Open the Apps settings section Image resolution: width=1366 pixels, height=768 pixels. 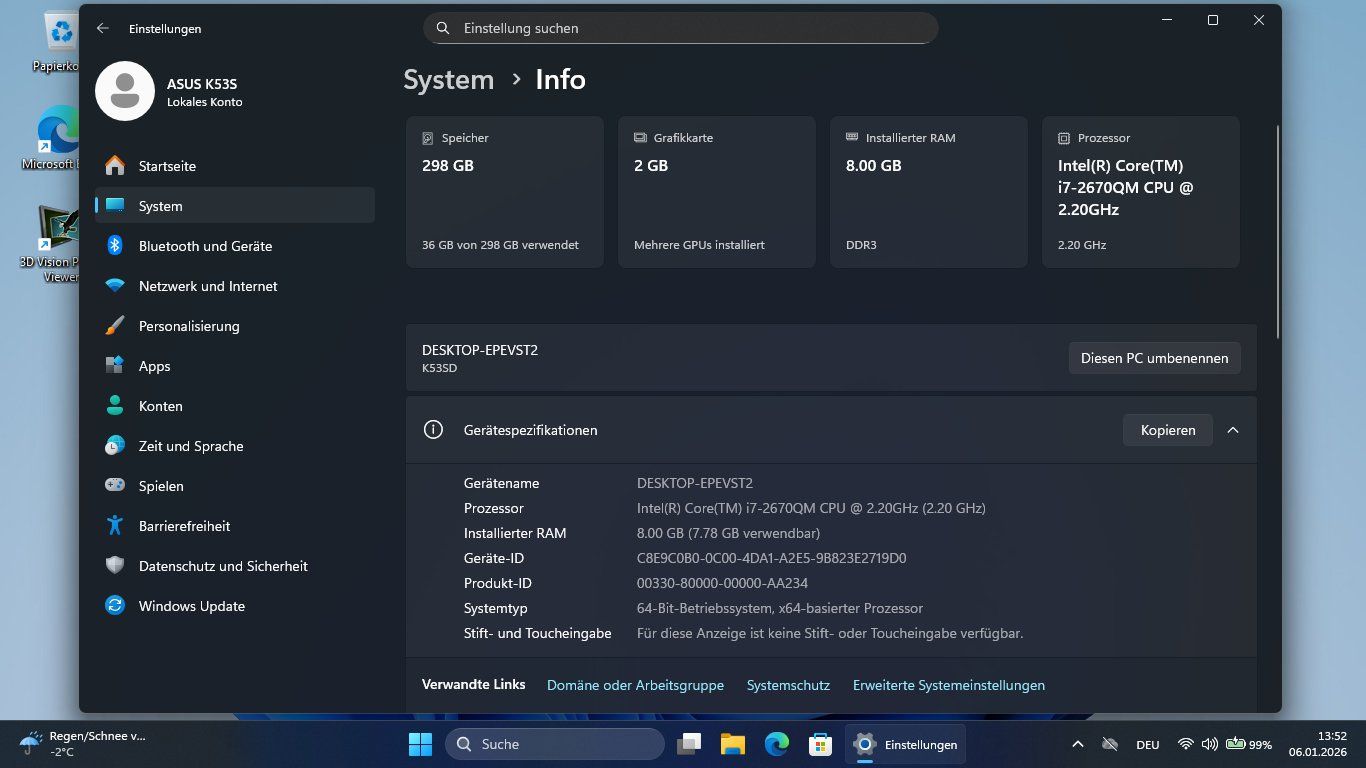pyautogui.click(x=235, y=366)
